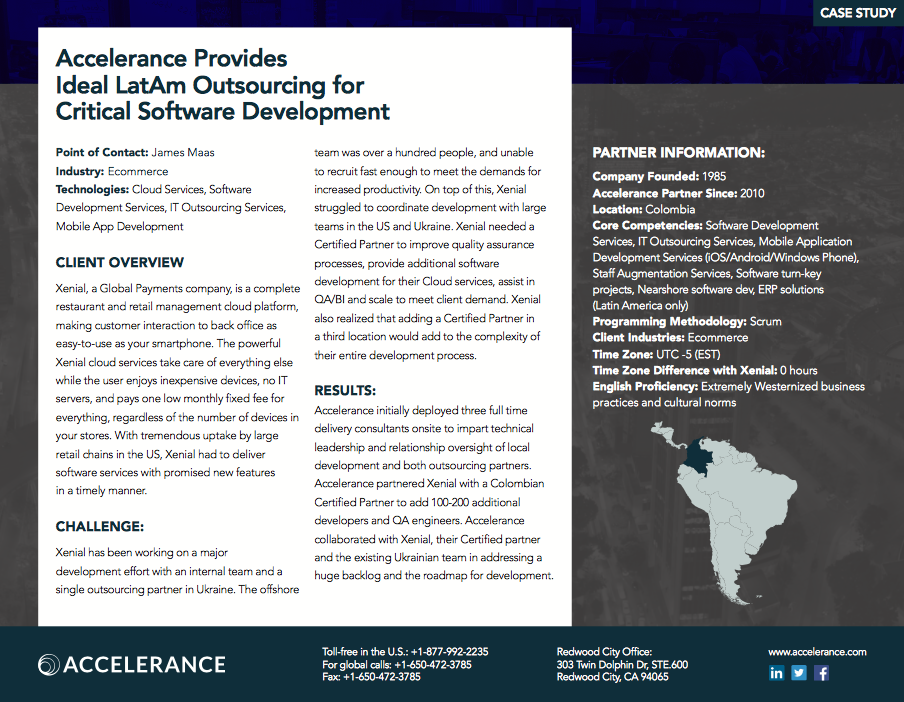Select the 'Point of Contact: James Maas' line
Image resolution: width=904 pixels, height=702 pixels.
coord(135,153)
